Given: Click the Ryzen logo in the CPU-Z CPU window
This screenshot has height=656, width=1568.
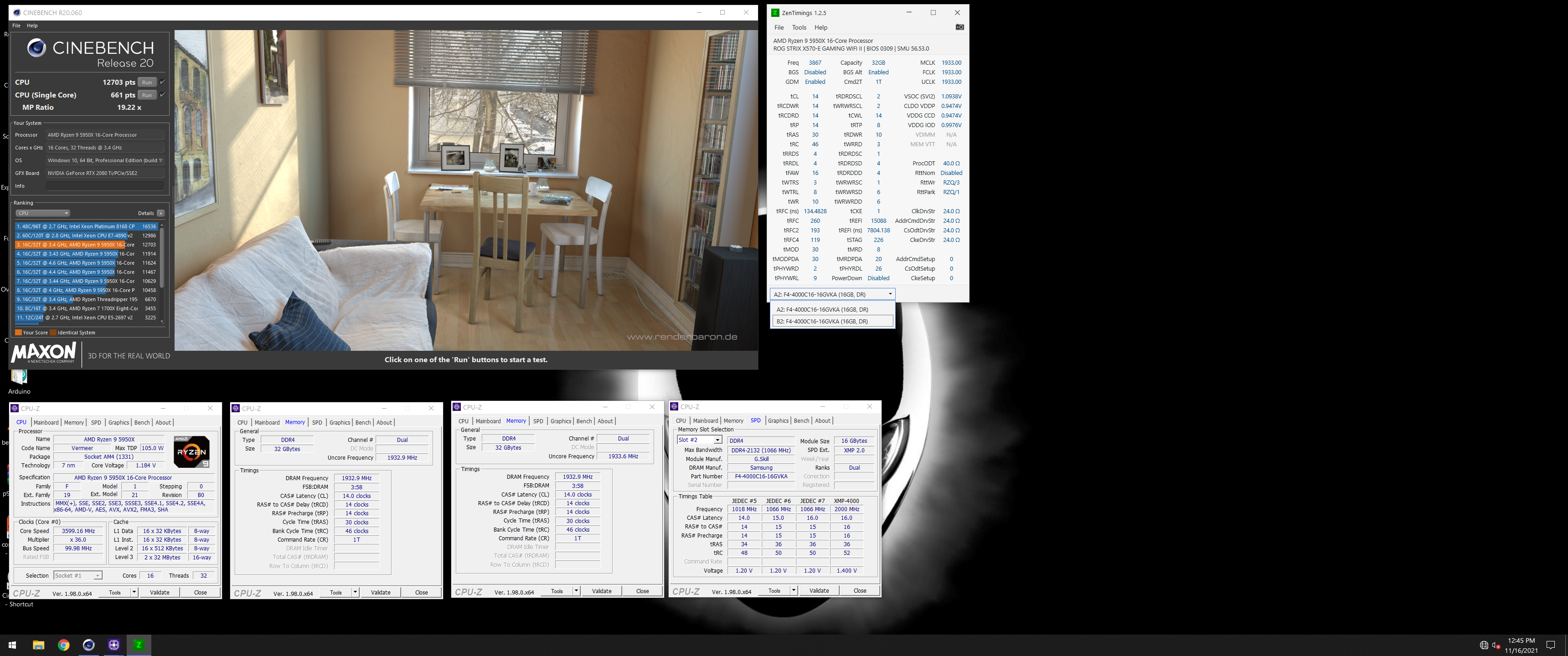Looking at the screenshot, I should [x=192, y=451].
